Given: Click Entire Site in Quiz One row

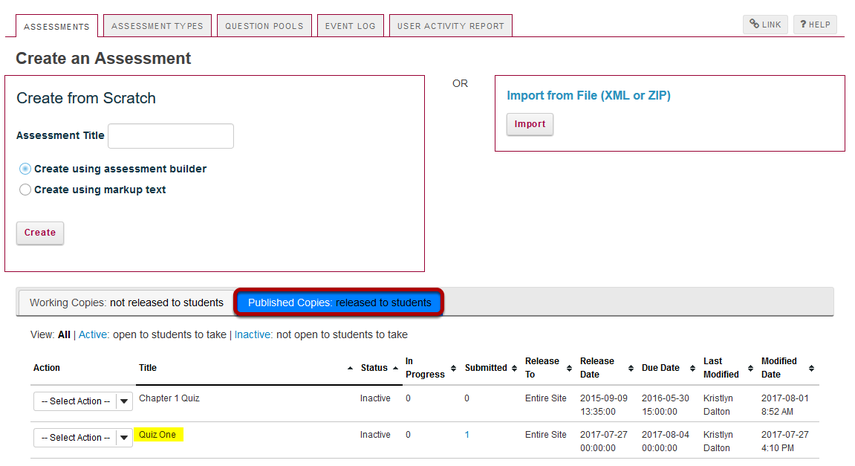Looking at the screenshot, I should pyautogui.click(x=546, y=435).
